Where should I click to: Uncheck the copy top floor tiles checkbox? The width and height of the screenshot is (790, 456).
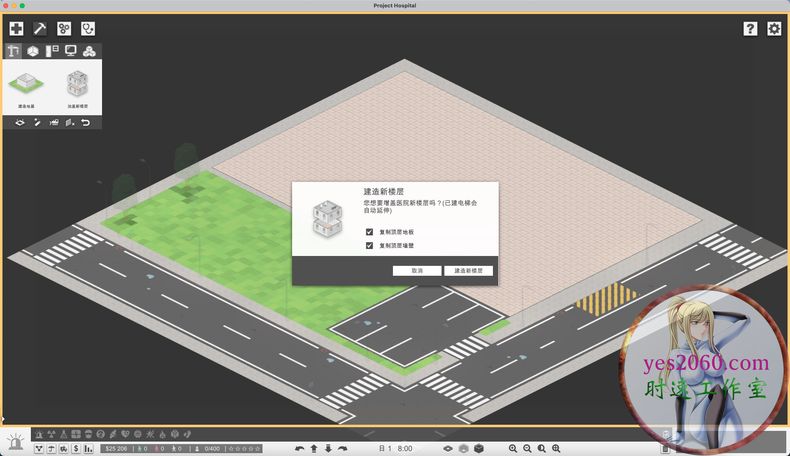(x=369, y=232)
